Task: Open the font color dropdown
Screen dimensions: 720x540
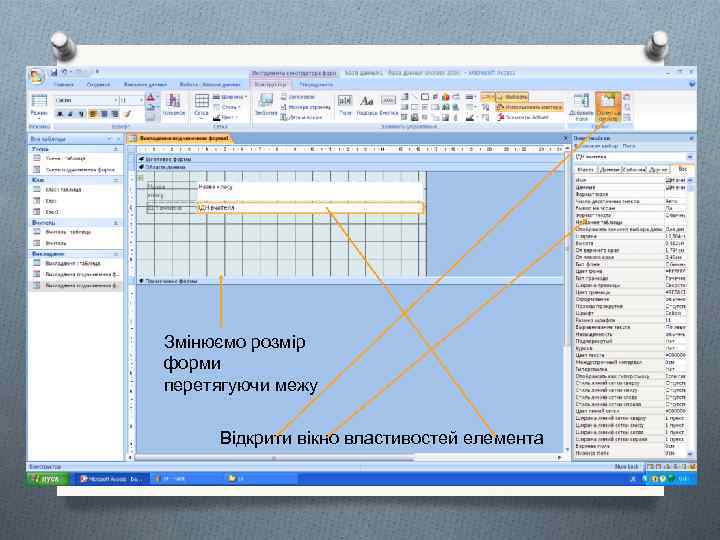Action: 151,98
